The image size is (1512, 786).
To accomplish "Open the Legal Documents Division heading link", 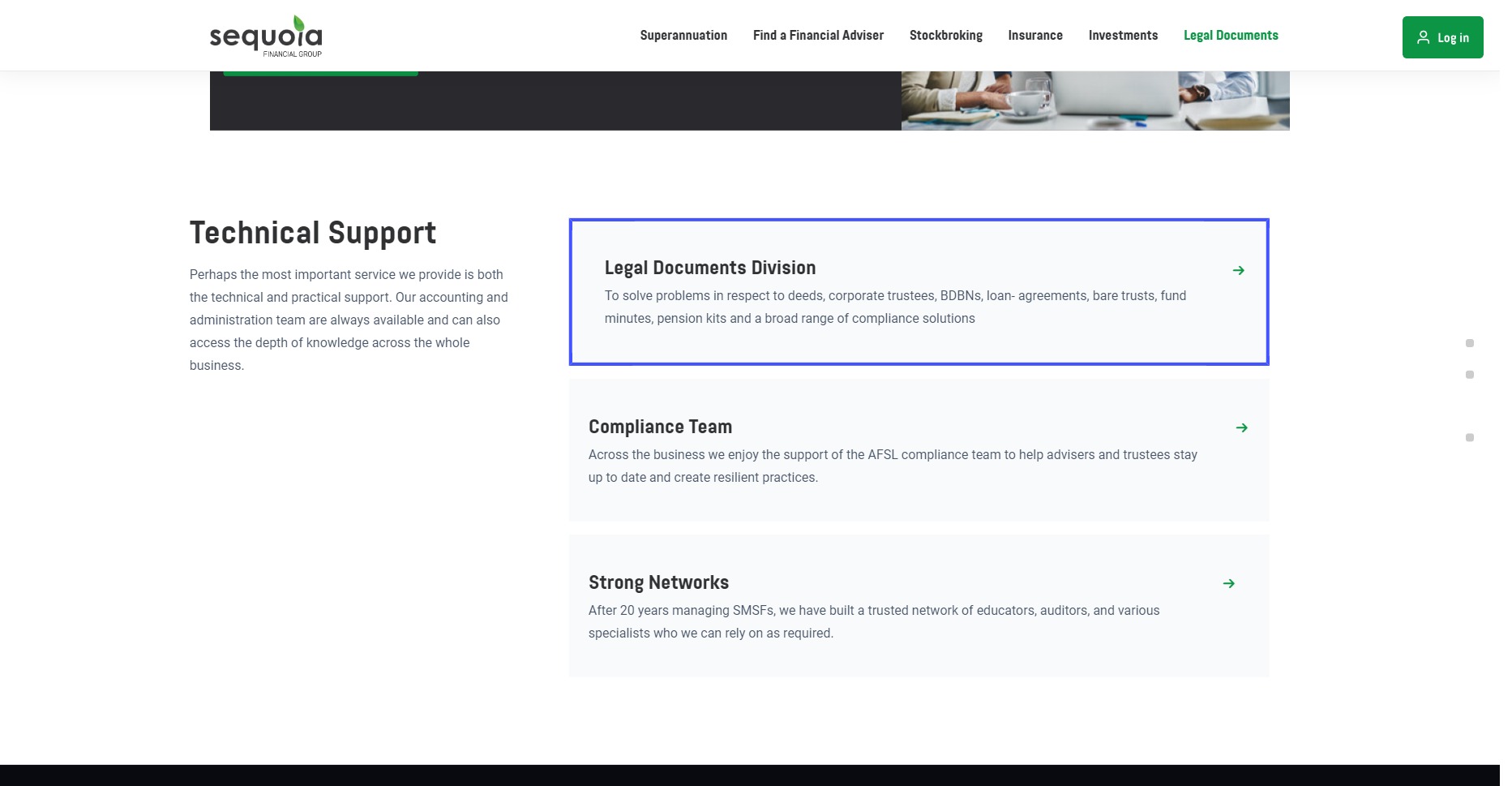I will click(709, 268).
